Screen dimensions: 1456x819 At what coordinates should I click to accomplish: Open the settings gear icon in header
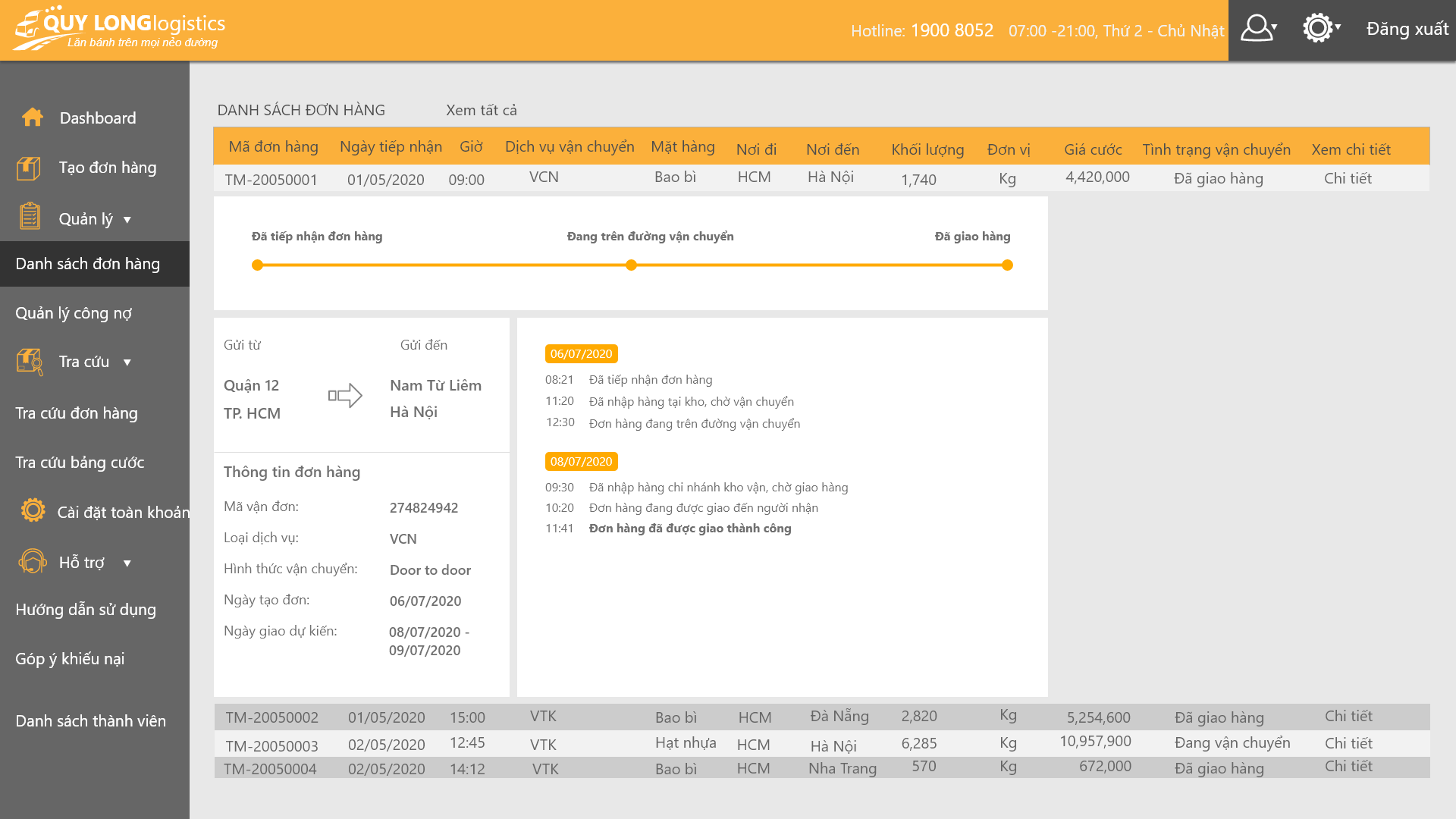[1317, 28]
